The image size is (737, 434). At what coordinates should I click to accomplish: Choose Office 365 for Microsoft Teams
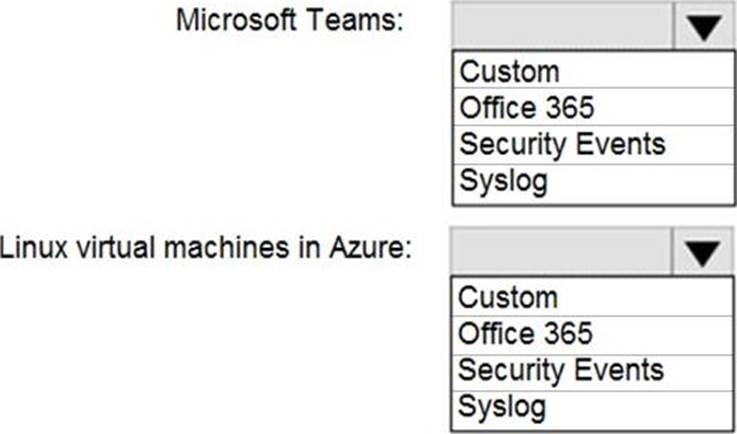[525, 107]
